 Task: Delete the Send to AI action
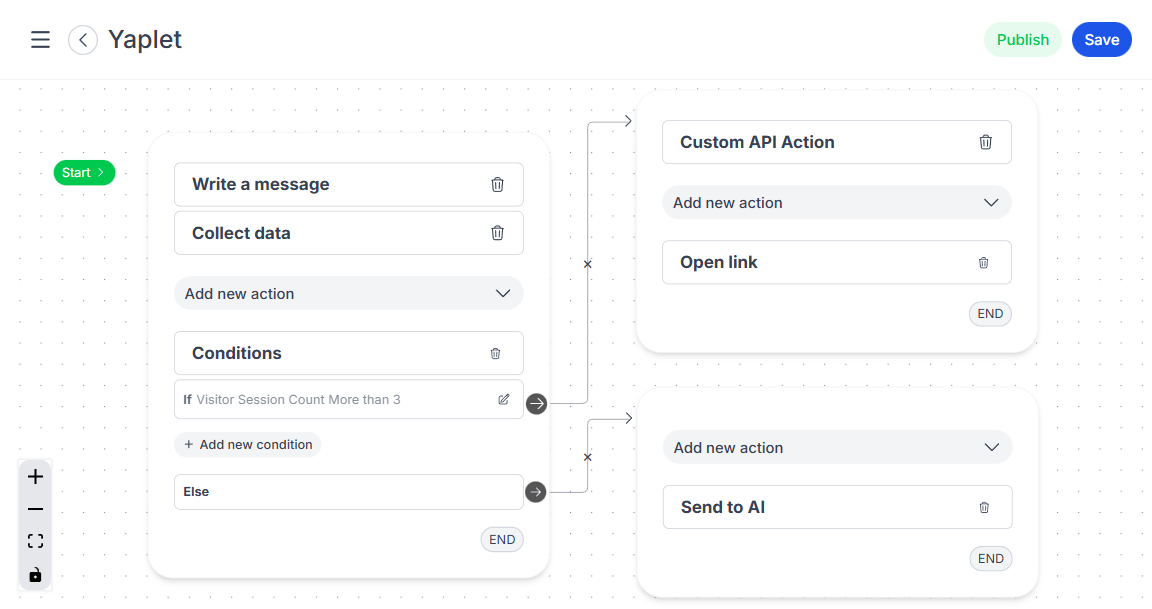(984, 507)
